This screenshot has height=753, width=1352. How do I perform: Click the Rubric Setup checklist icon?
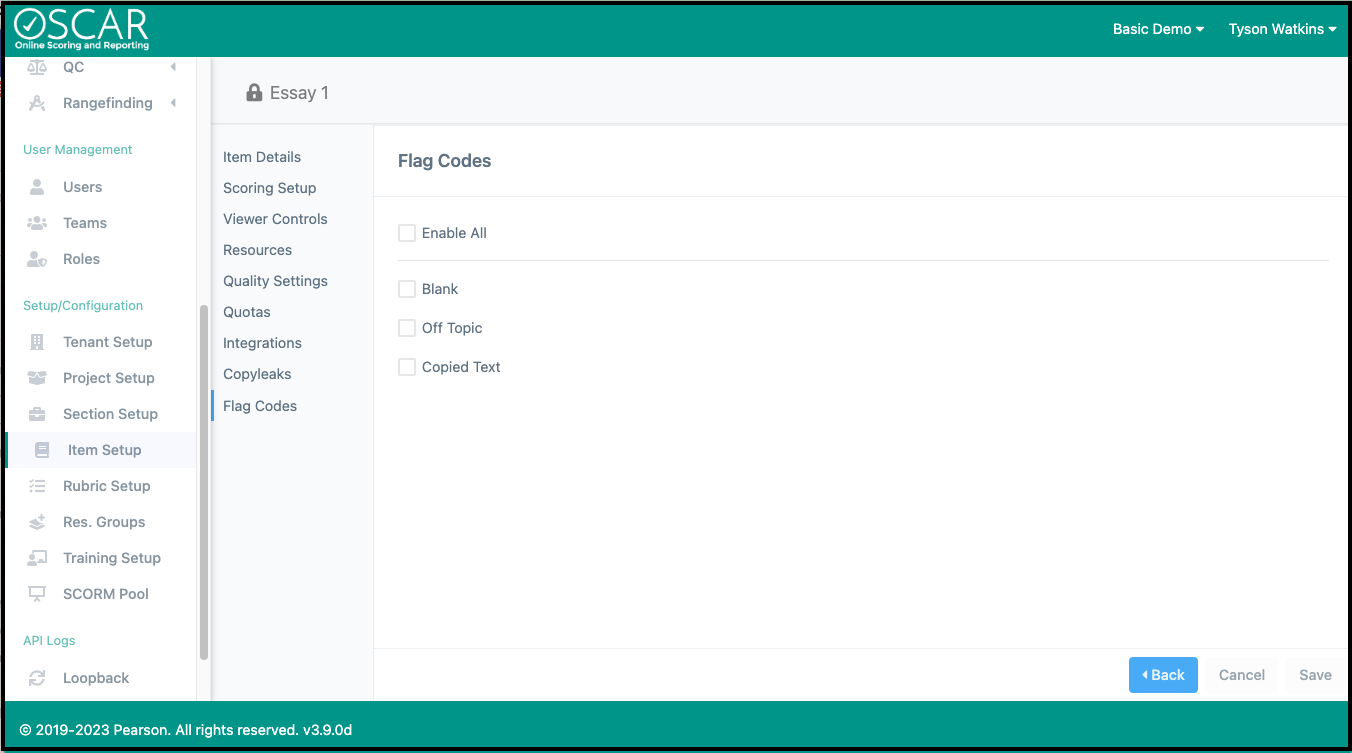tap(37, 486)
